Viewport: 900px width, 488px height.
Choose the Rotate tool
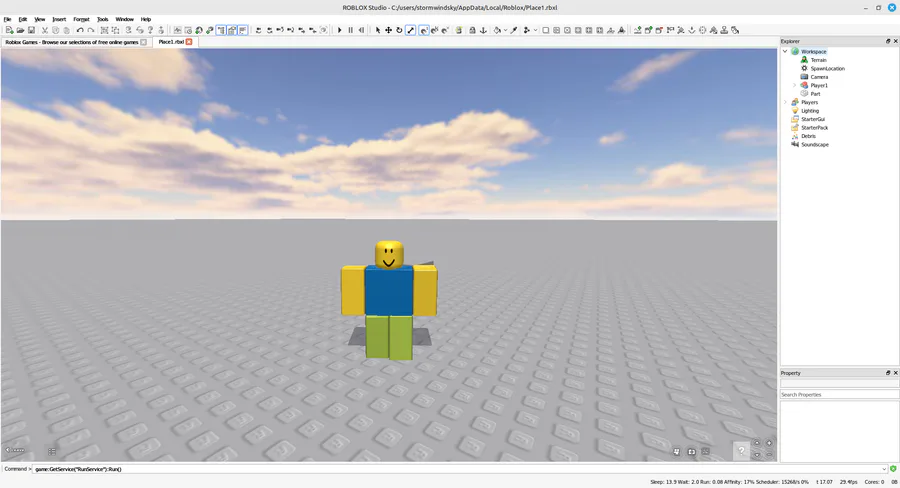pos(399,30)
